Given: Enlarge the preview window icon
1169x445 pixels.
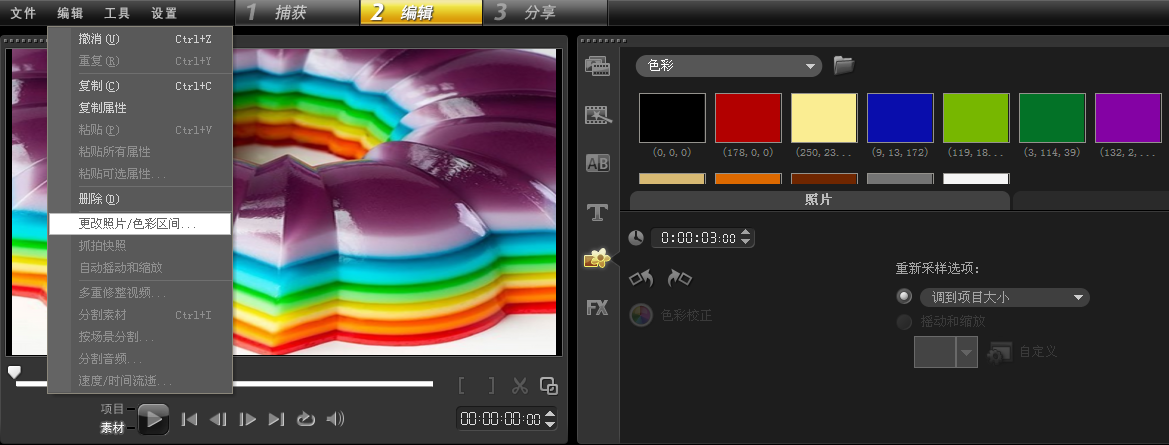Looking at the screenshot, I should coord(549,385).
